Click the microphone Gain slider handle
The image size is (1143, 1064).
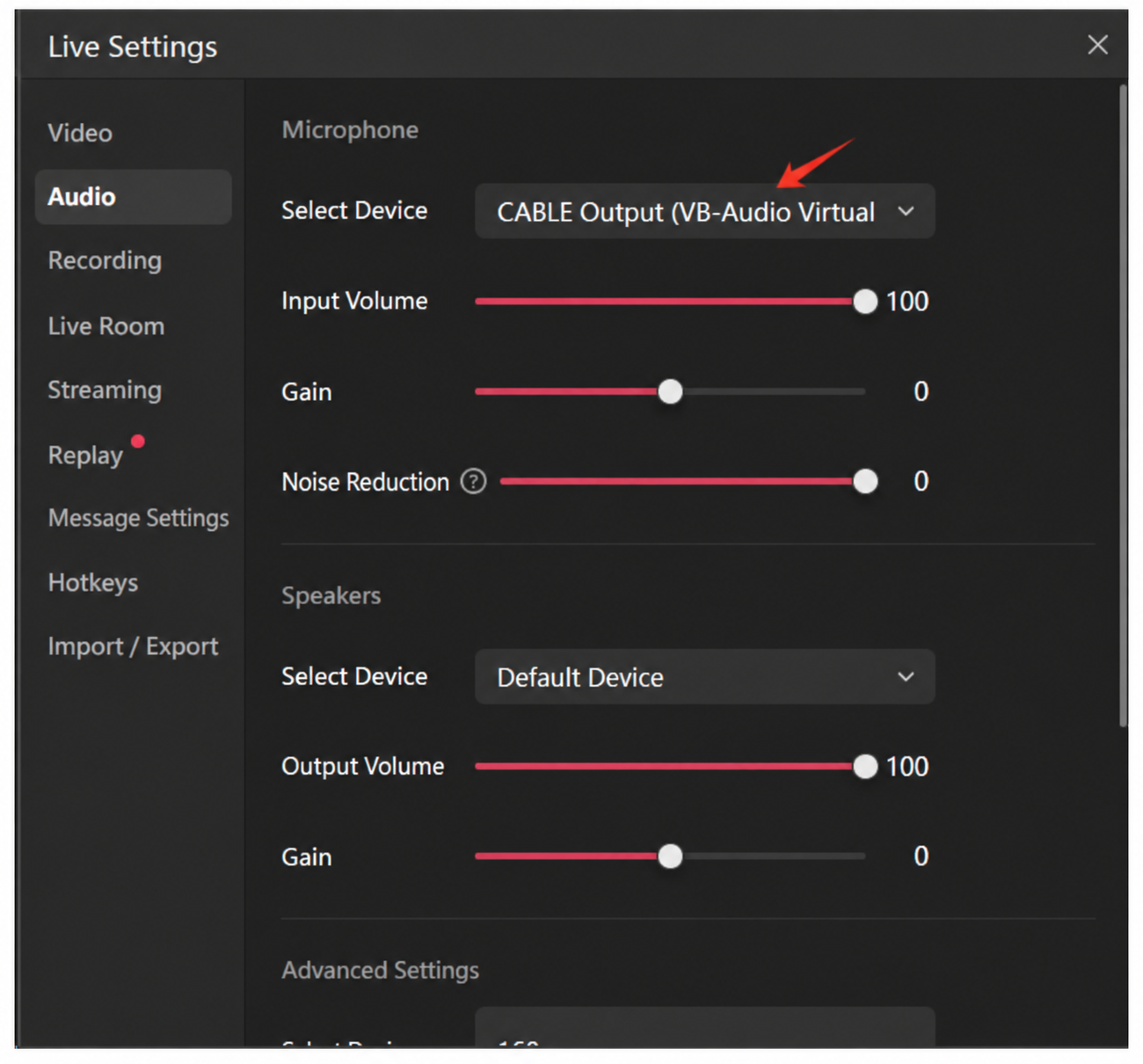coord(670,391)
